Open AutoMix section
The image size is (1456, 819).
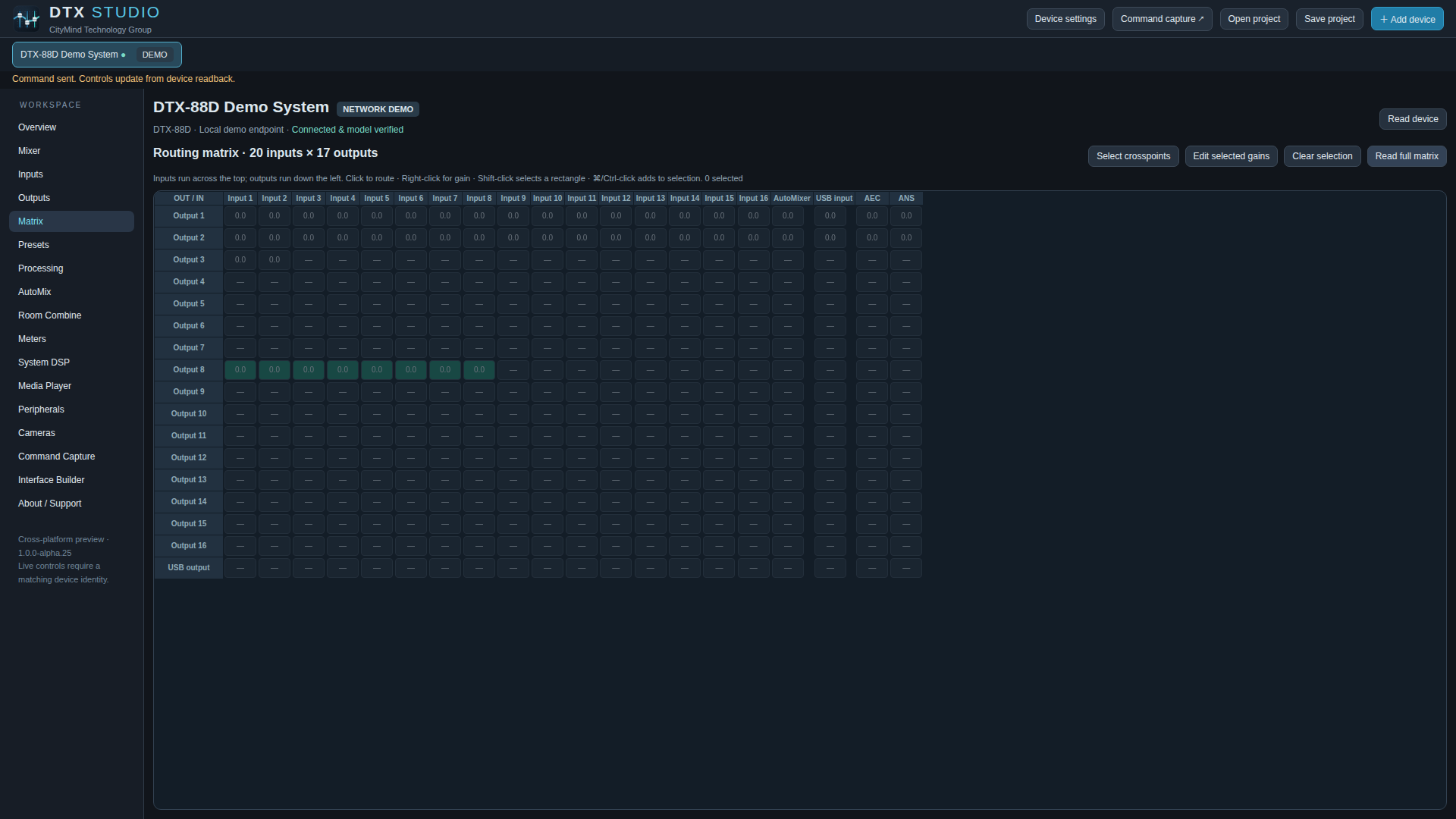[x=71, y=292]
